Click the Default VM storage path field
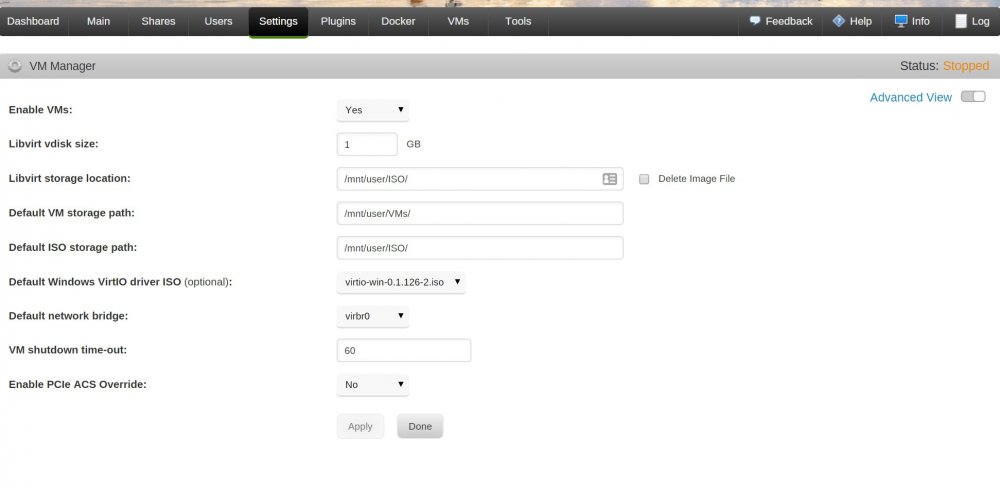 point(480,214)
